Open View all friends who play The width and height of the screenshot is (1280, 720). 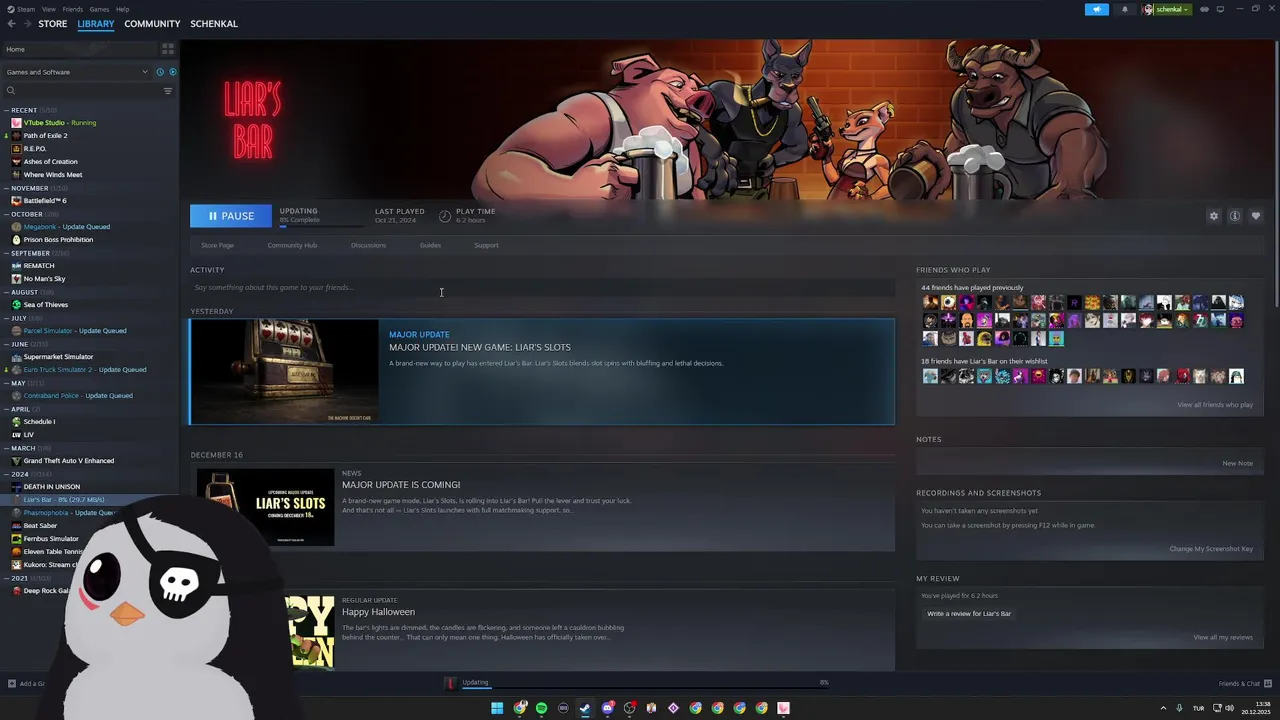coord(1215,405)
